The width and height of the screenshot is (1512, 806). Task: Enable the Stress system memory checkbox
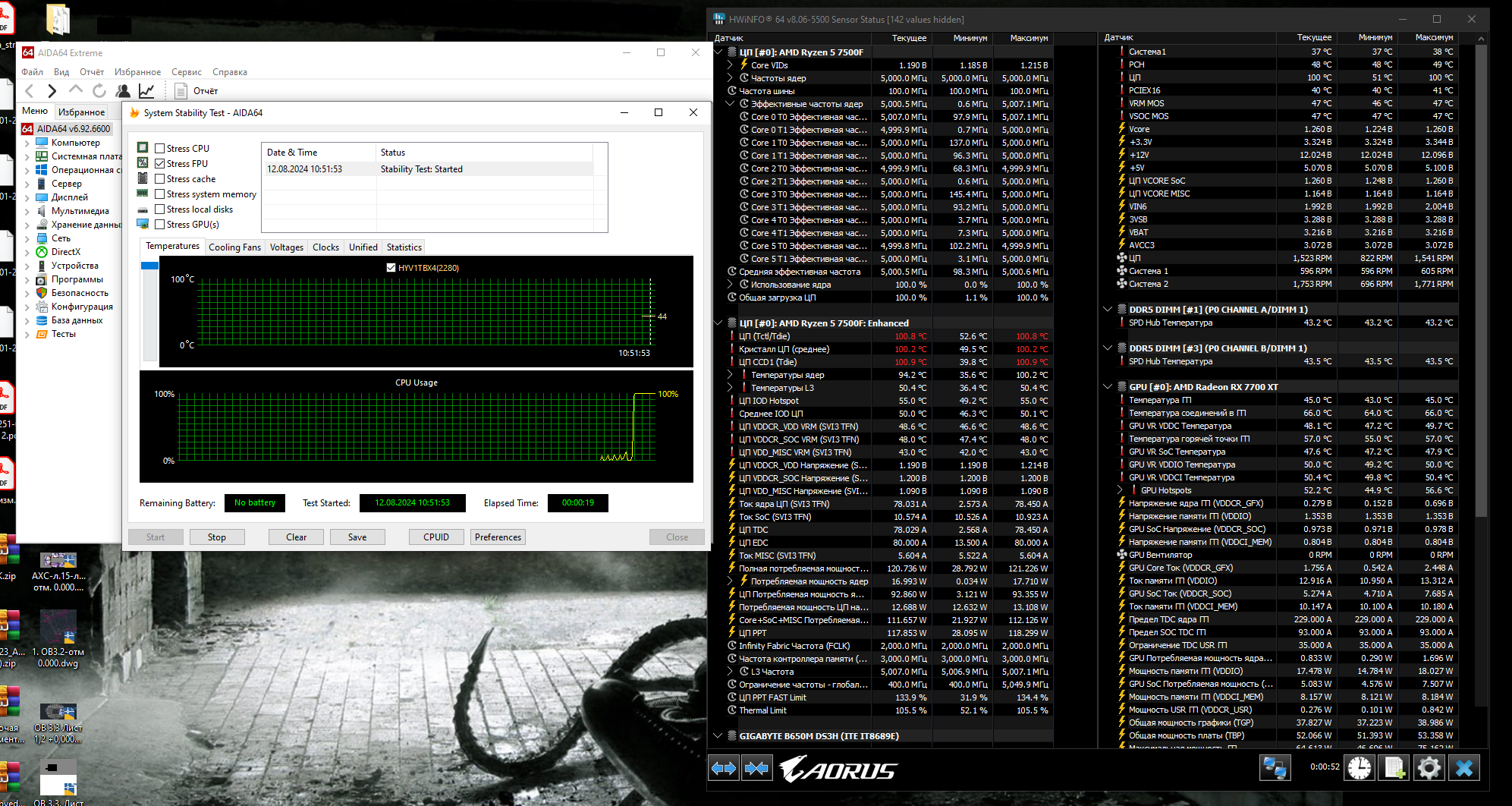point(160,194)
